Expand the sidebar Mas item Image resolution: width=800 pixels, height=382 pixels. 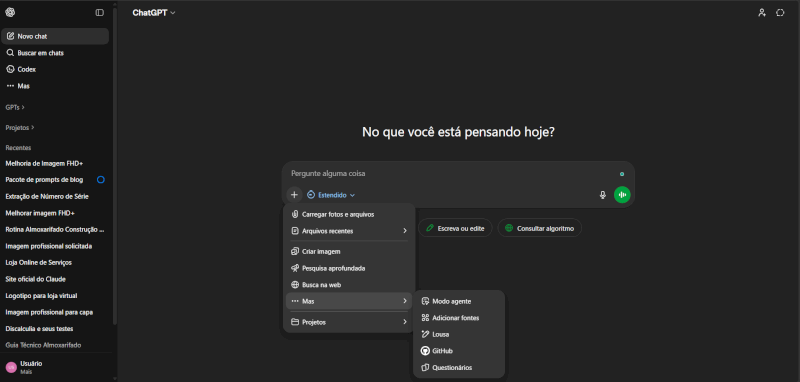coord(55,86)
